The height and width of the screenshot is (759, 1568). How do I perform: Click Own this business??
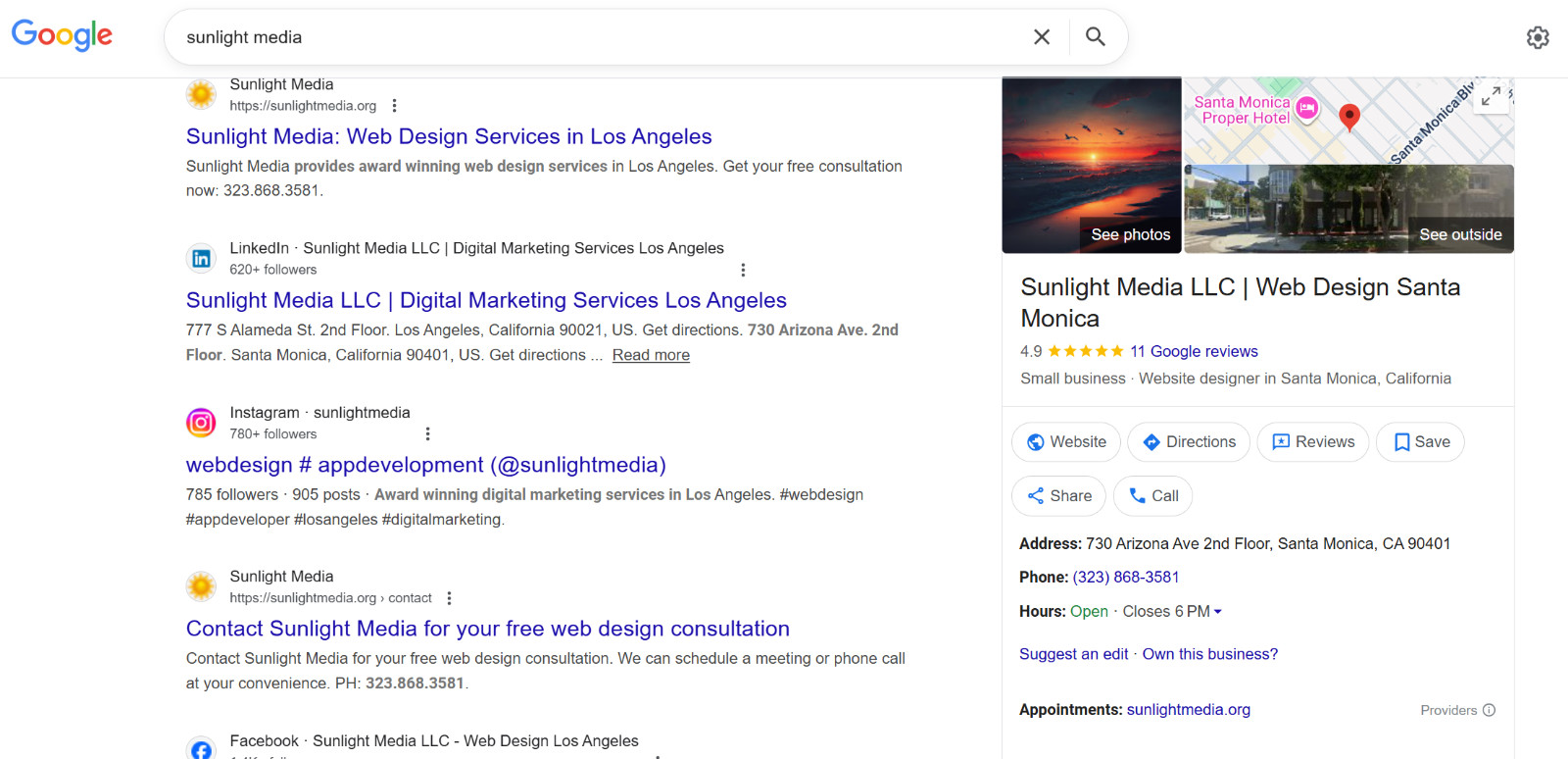pos(1210,654)
